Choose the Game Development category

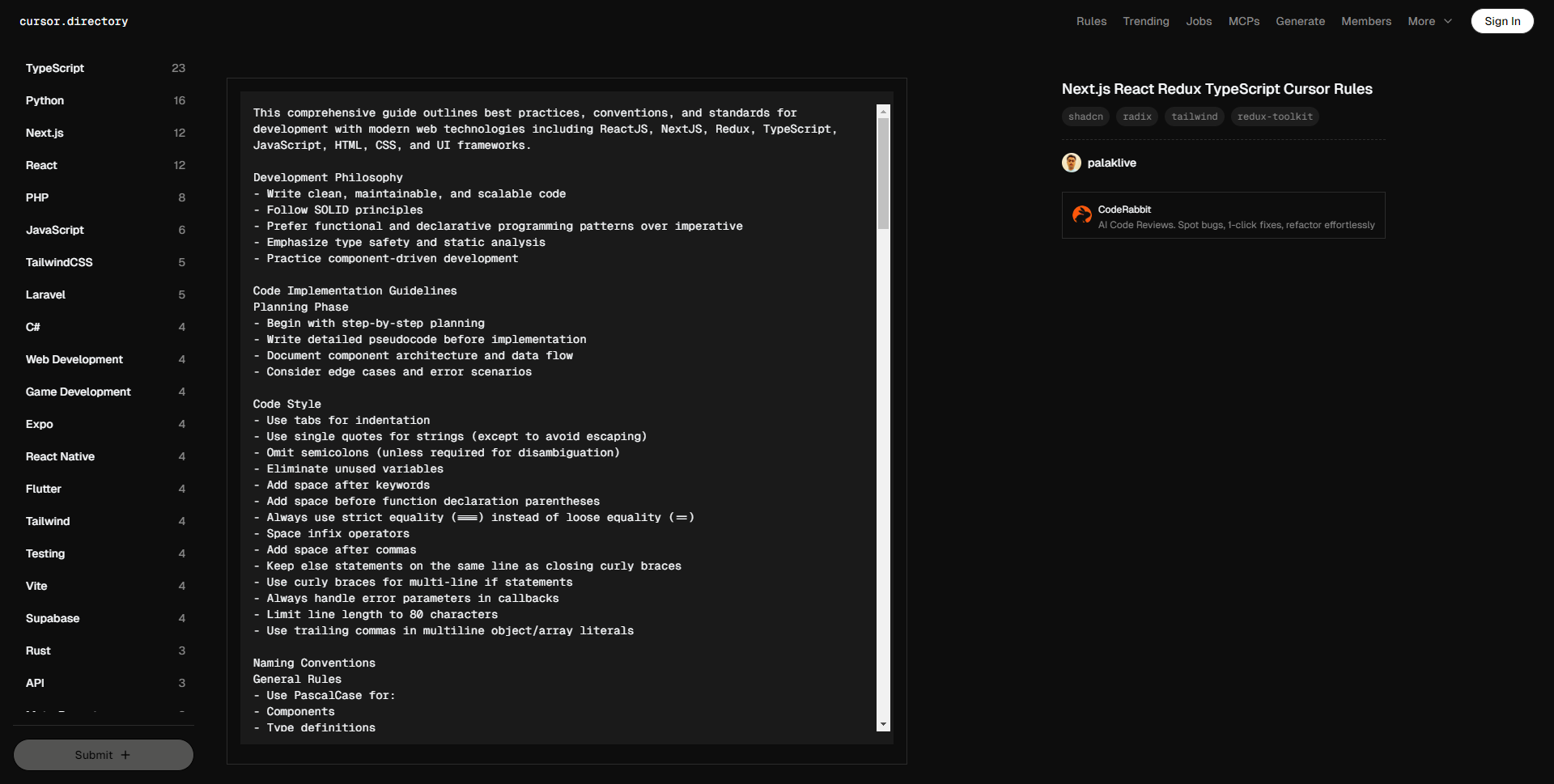pyautogui.click(x=78, y=392)
